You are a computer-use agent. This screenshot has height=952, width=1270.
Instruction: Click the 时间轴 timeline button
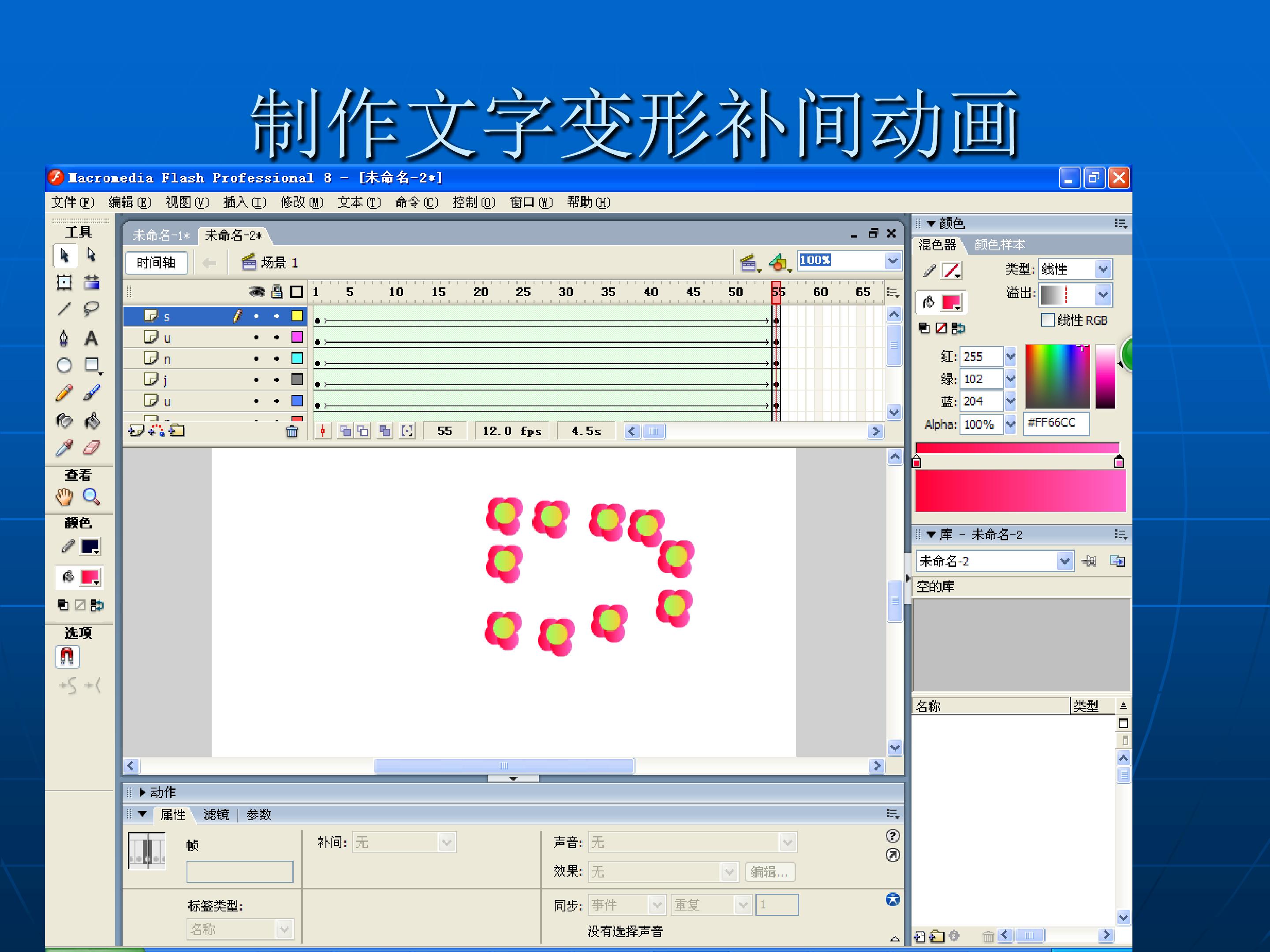[156, 263]
